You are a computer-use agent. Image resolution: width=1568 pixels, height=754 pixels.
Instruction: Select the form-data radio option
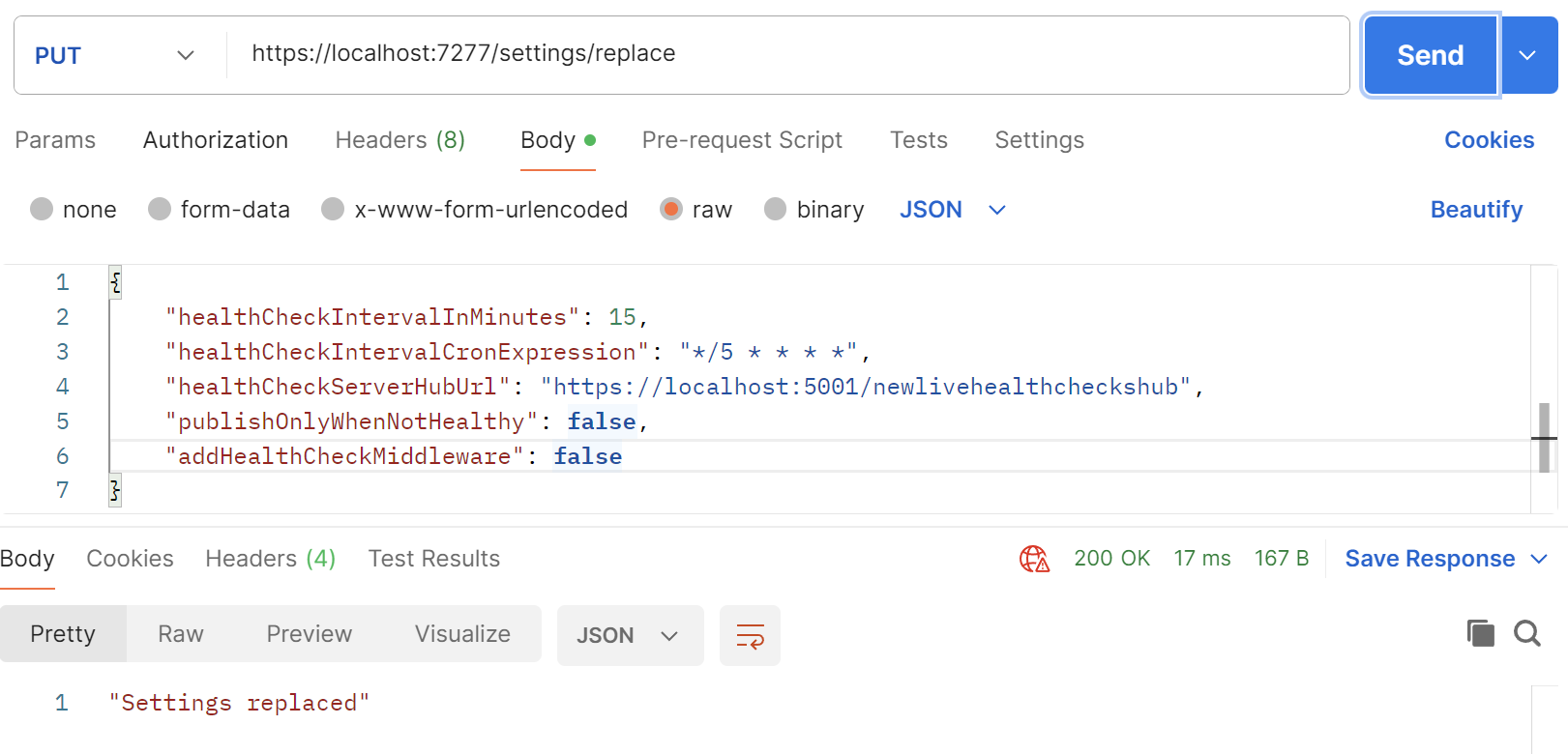[160, 209]
